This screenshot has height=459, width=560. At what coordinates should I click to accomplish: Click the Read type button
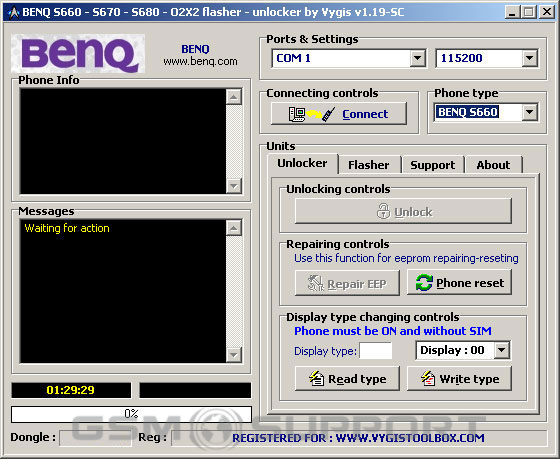[x=347, y=378]
